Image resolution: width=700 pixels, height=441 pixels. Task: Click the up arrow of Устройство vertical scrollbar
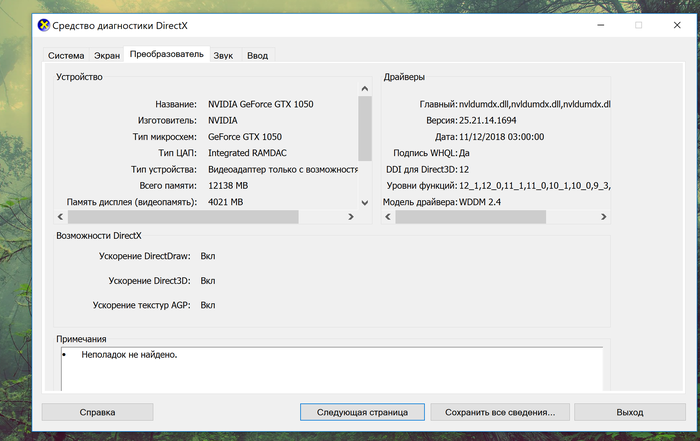coord(364,89)
